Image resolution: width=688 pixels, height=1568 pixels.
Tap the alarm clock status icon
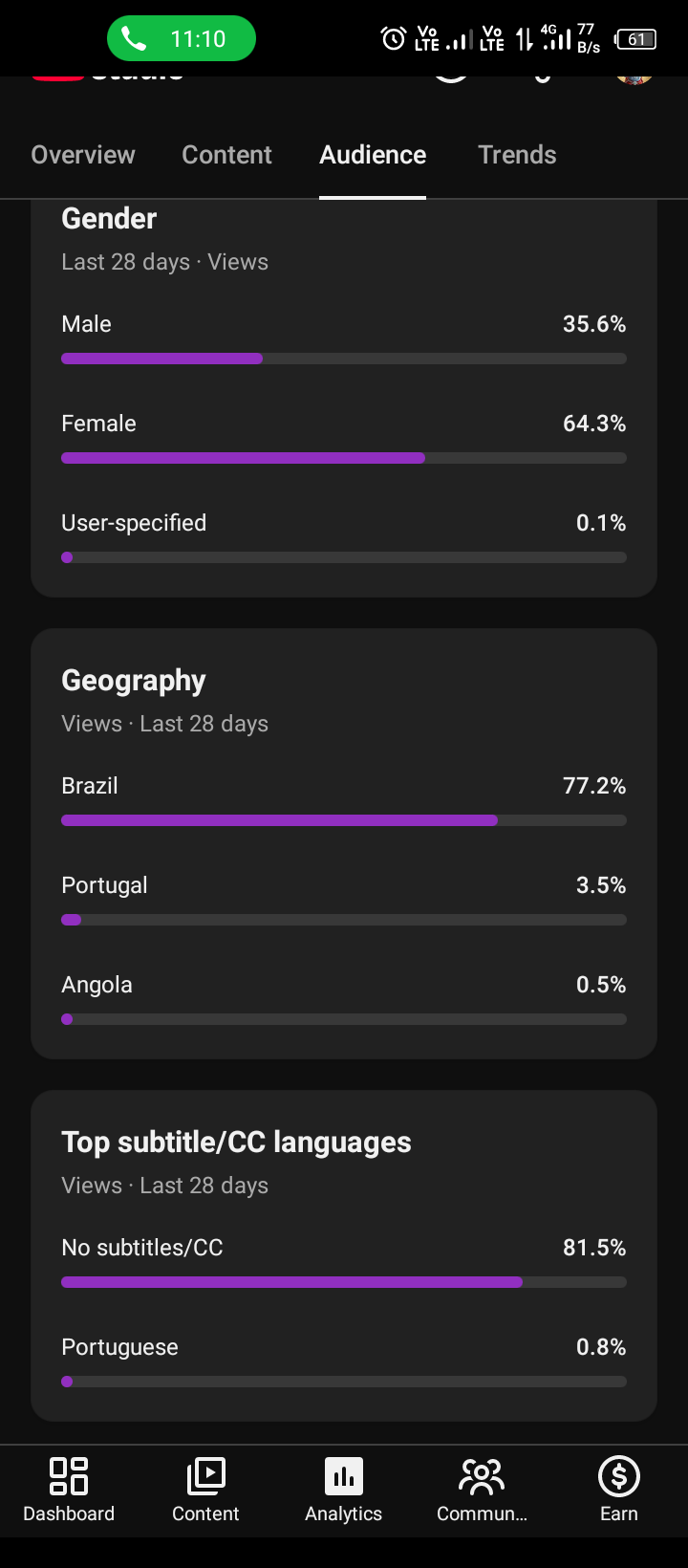[x=393, y=38]
